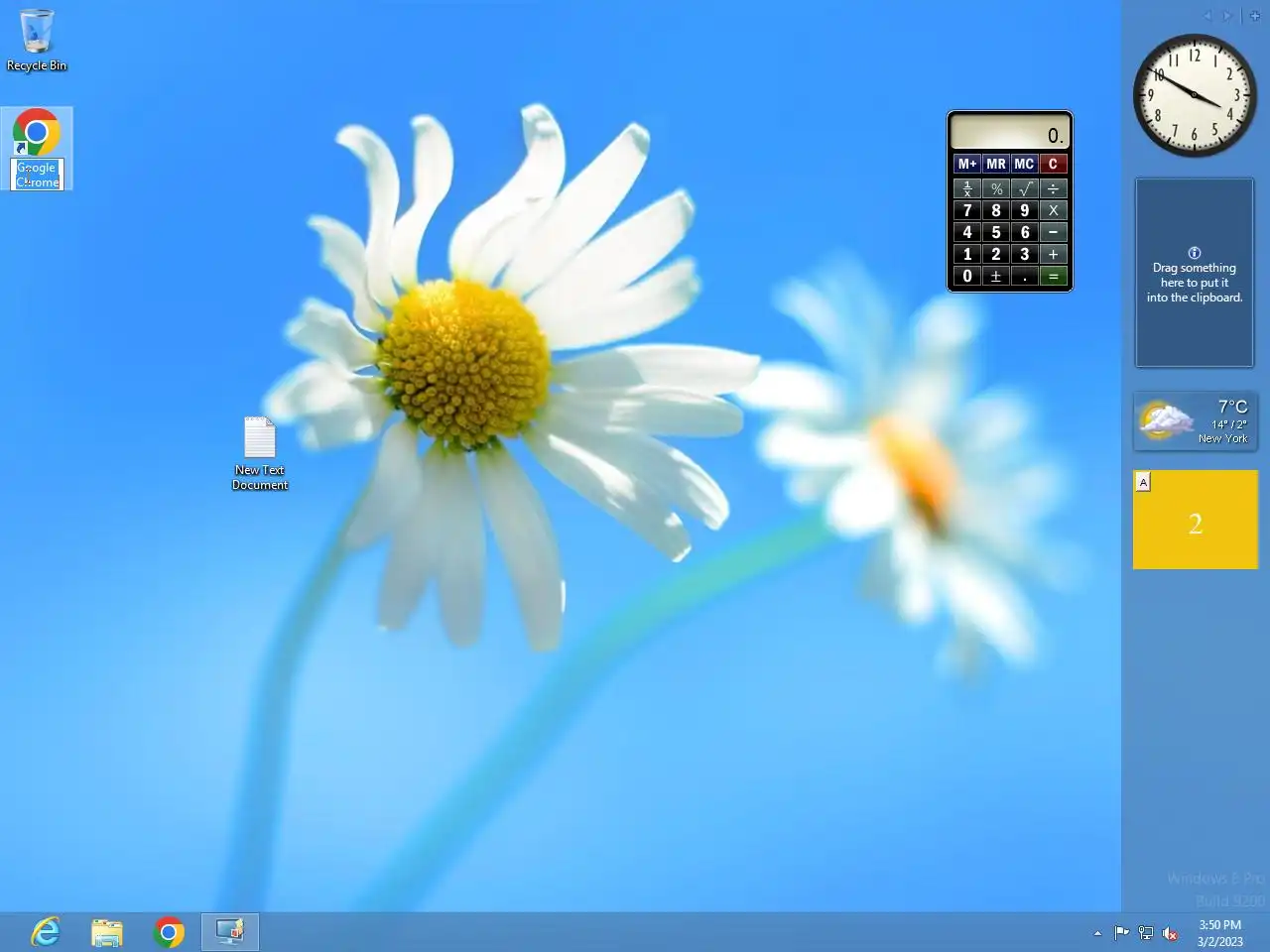1270x952 pixels.
Task: Open Action Center flag icon in tray
Action: (x=1122, y=932)
